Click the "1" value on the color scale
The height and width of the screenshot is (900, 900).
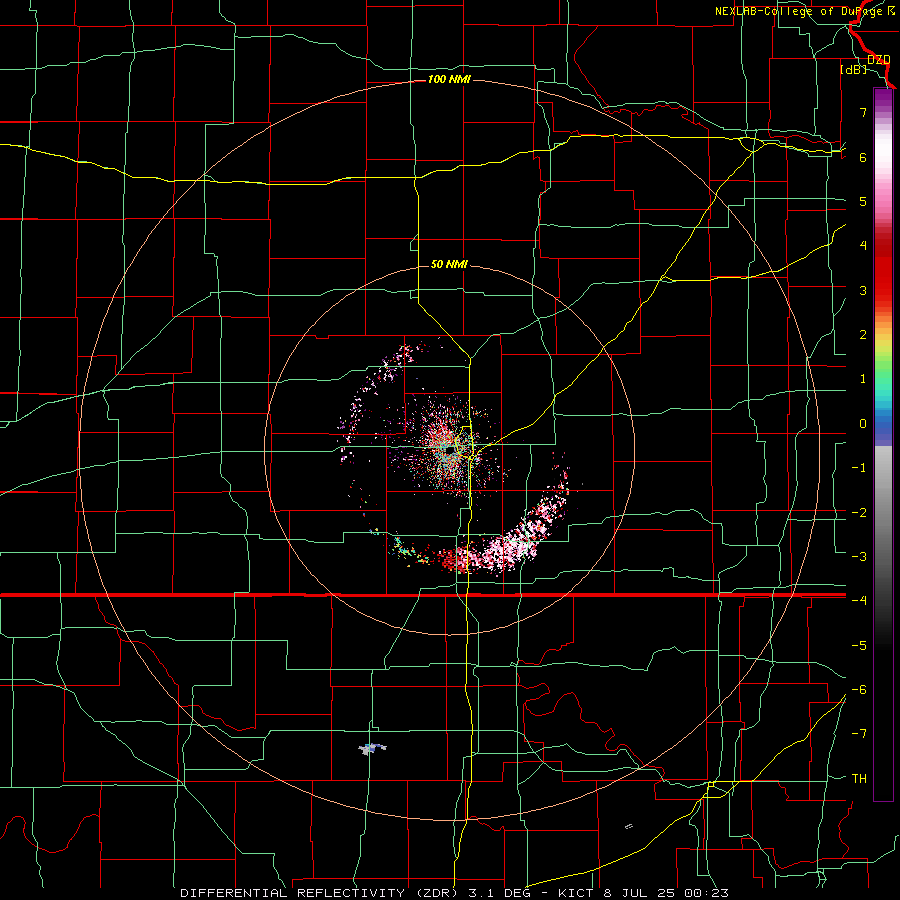(x=863, y=379)
